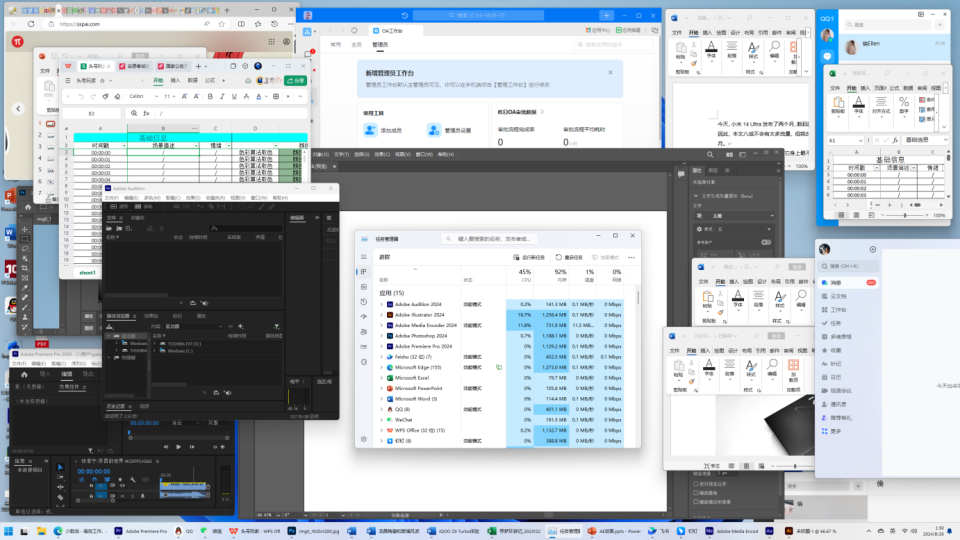Screen dimensions: 960x540
Task: Open Details page in Task Manager sidebar
Action: 364,347
